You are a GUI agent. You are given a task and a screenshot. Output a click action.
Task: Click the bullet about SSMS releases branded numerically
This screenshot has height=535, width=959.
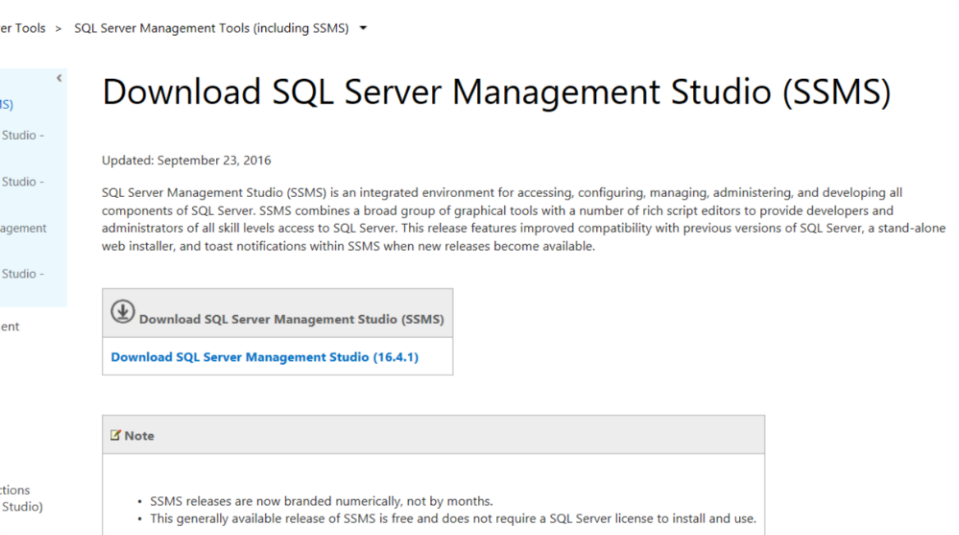(321, 501)
